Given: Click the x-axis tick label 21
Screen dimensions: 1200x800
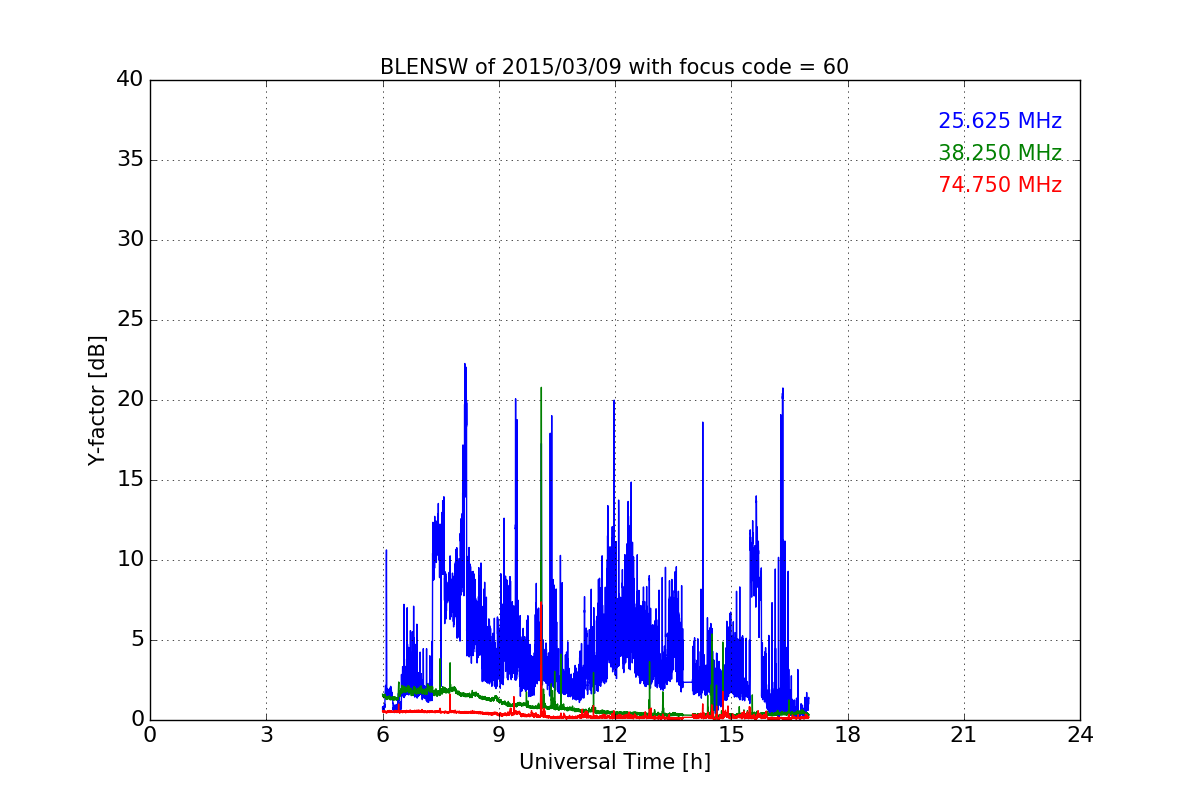Looking at the screenshot, I should (964, 734).
